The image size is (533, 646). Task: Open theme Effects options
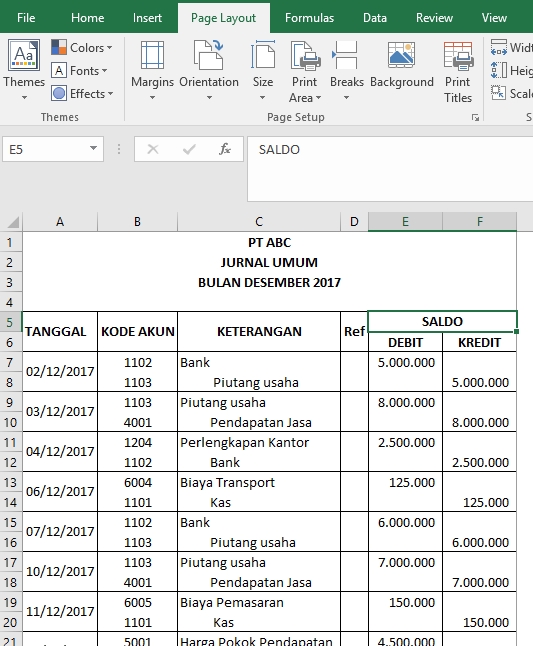[x=82, y=94]
